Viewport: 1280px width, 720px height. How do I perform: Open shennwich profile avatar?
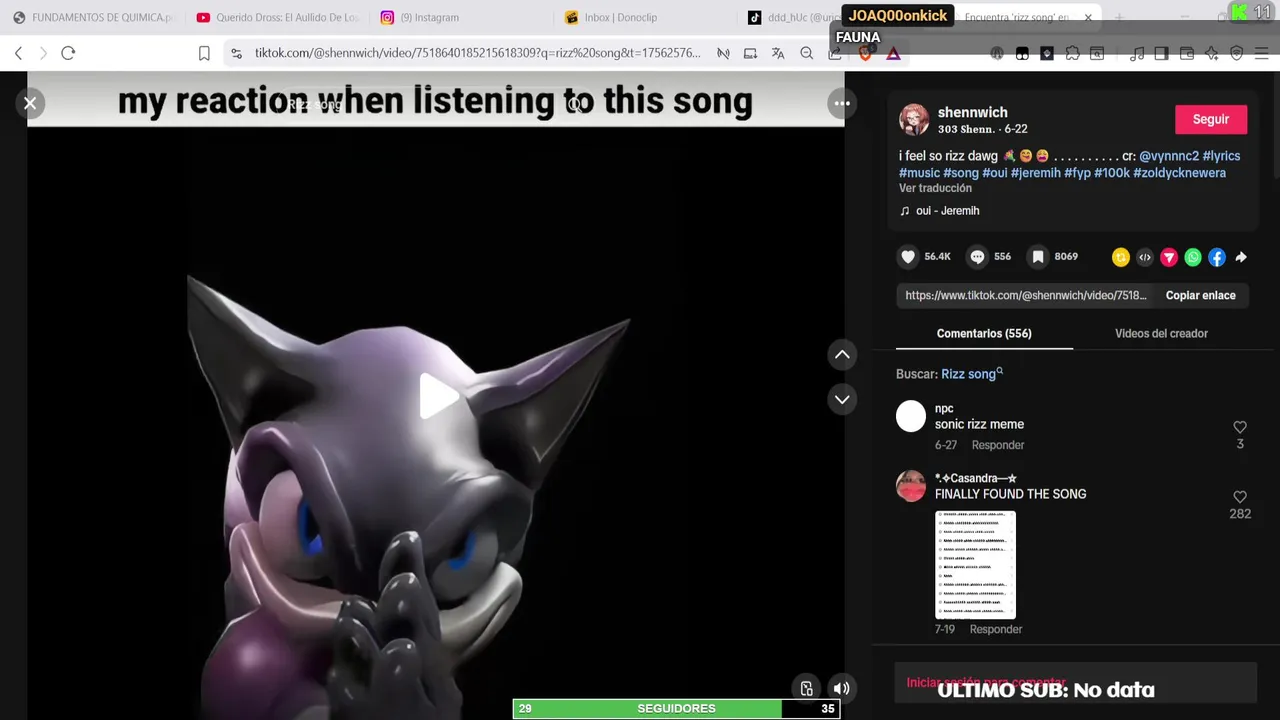pyautogui.click(x=914, y=119)
